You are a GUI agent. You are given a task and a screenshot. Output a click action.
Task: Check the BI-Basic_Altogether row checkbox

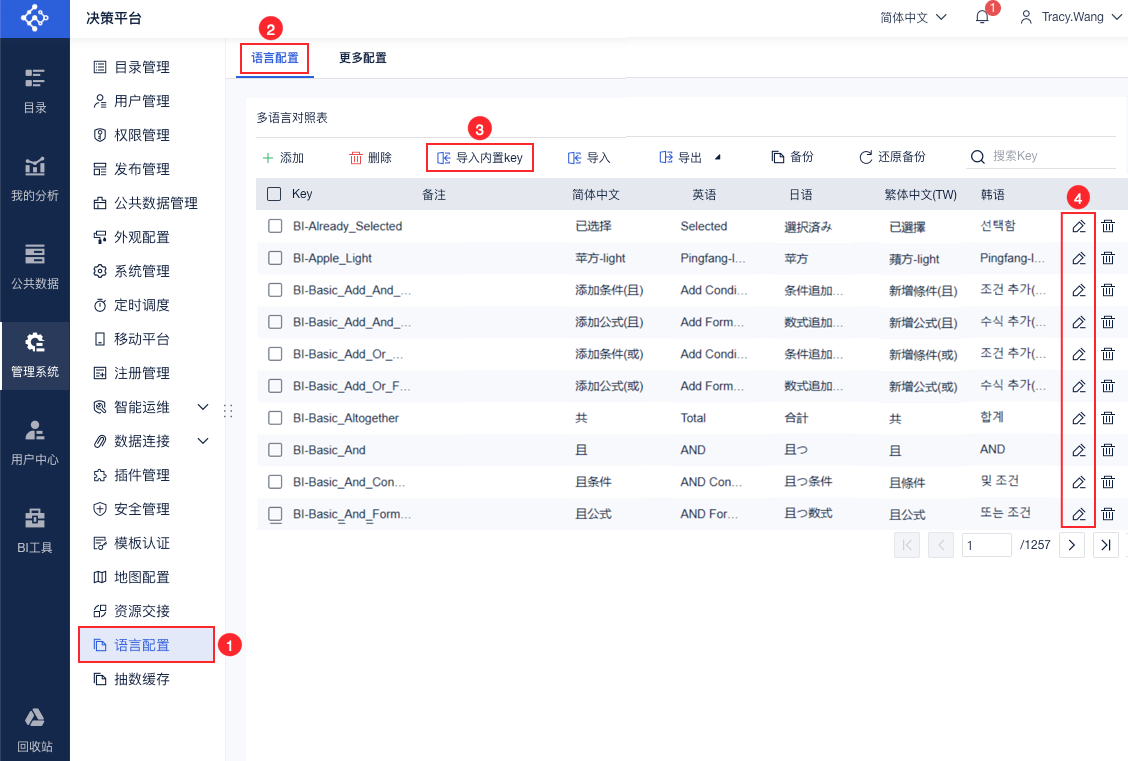[275, 418]
